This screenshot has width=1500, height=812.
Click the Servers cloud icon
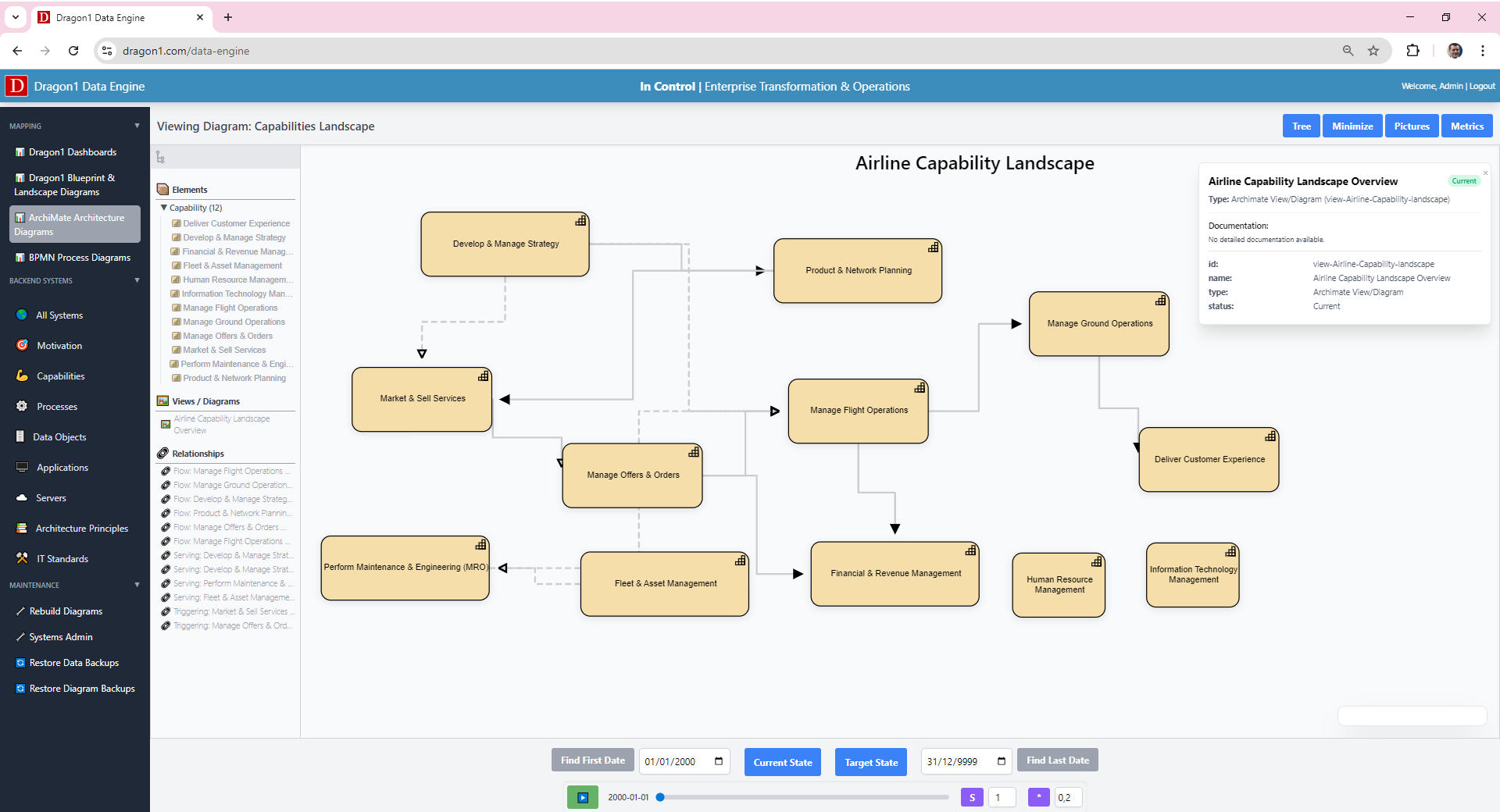coord(22,497)
